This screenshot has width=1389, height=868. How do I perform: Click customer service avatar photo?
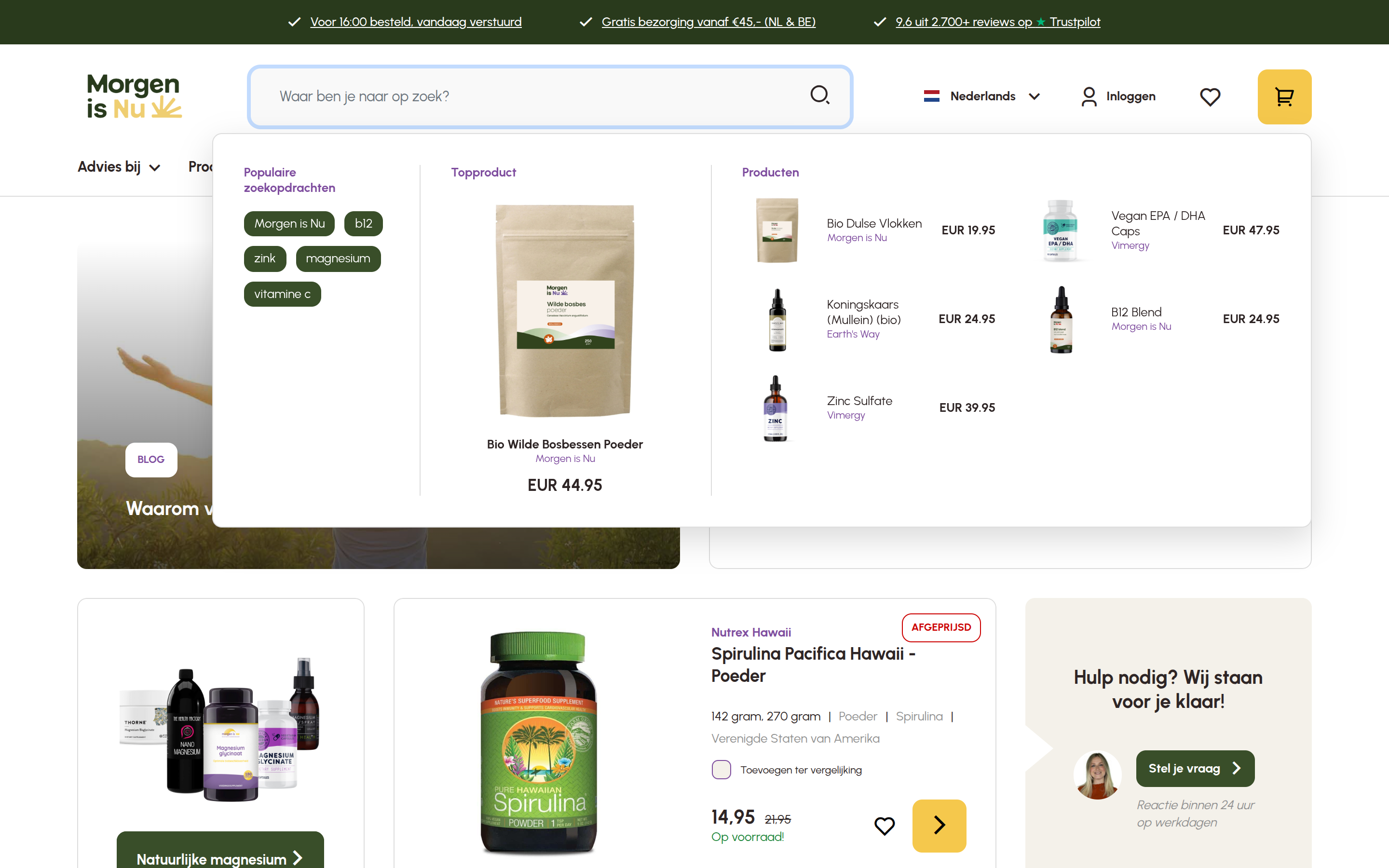coord(1097,775)
